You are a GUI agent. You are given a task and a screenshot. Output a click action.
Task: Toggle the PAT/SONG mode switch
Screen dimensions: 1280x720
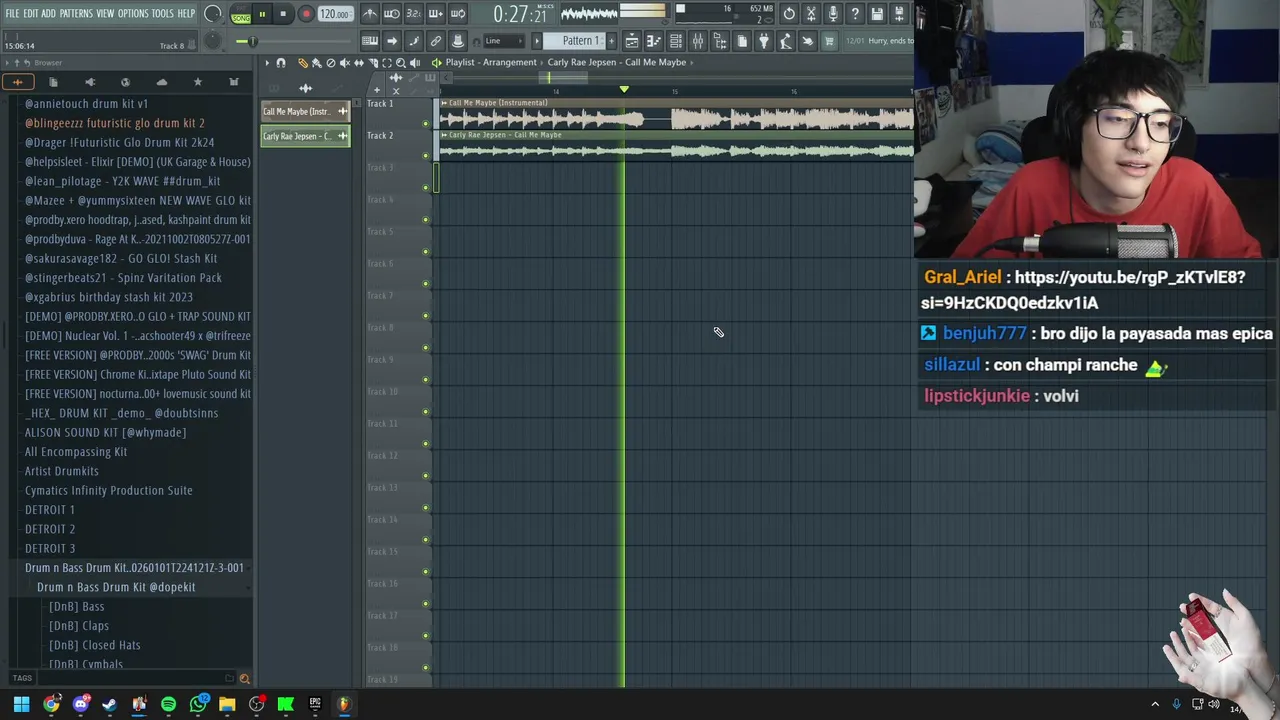pos(241,14)
